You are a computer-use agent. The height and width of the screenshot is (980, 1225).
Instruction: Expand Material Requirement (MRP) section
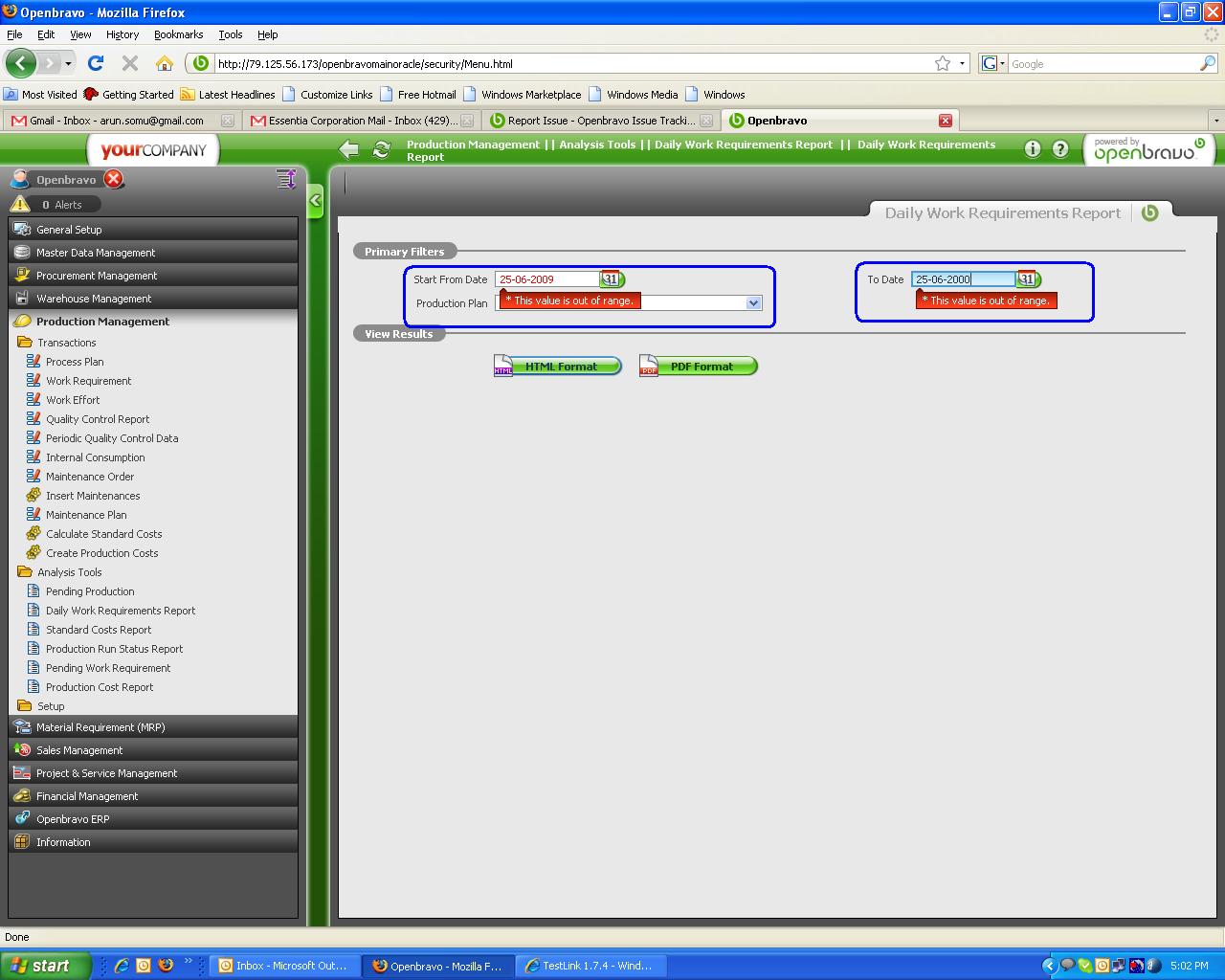click(153, 727)
